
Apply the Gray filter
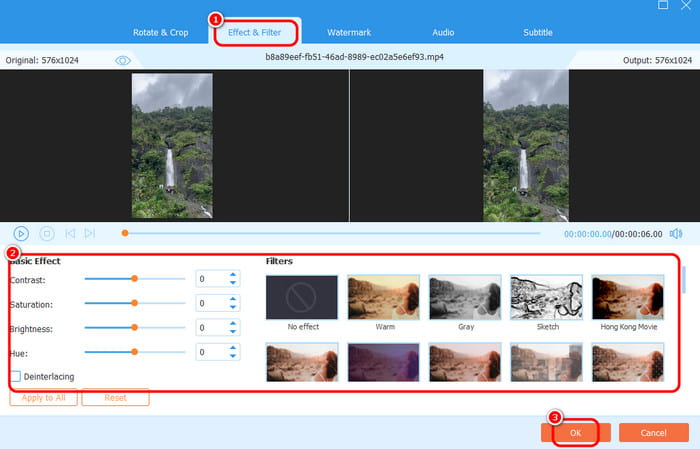[x=465, y=297]
